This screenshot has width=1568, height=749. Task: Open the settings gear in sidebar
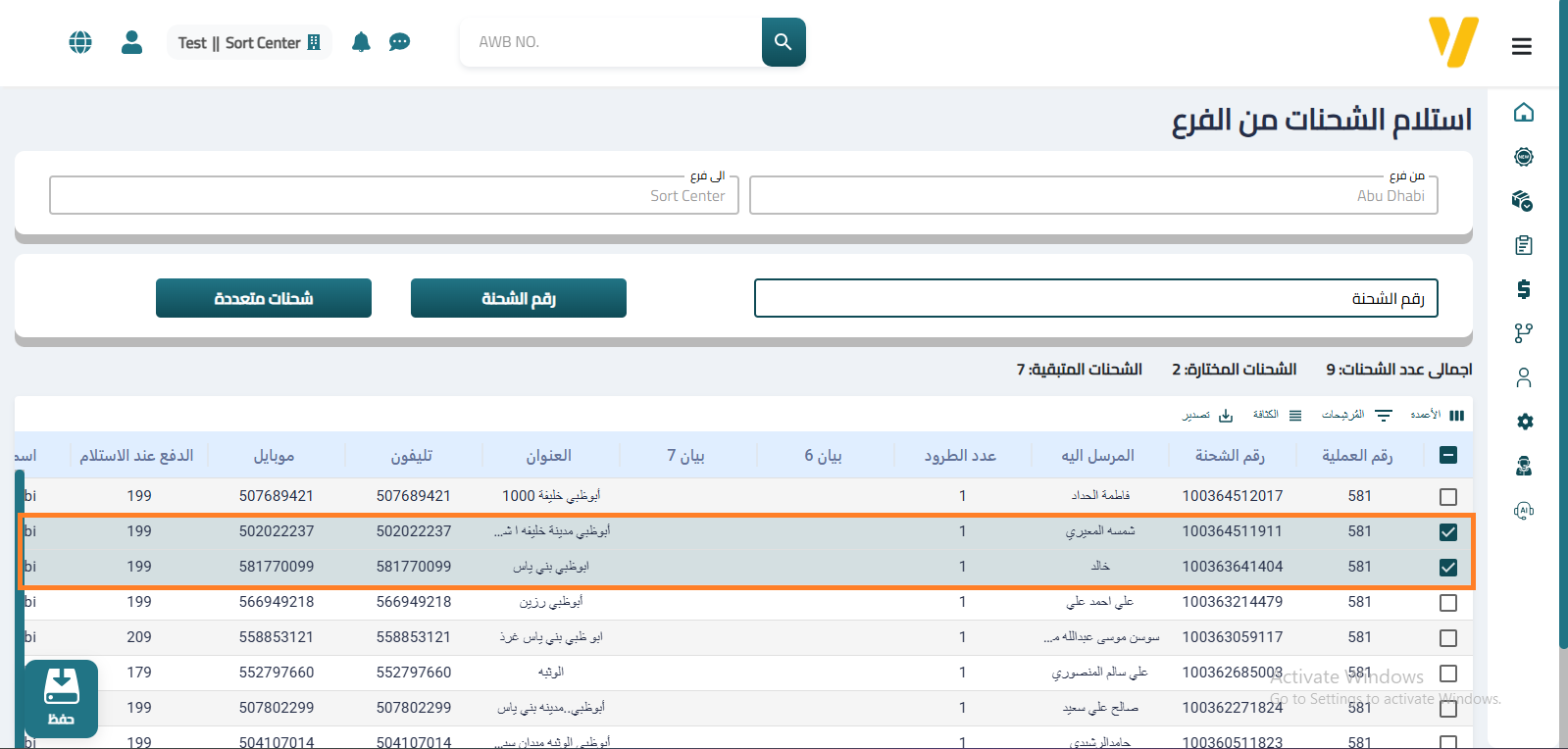(1525, 422)
